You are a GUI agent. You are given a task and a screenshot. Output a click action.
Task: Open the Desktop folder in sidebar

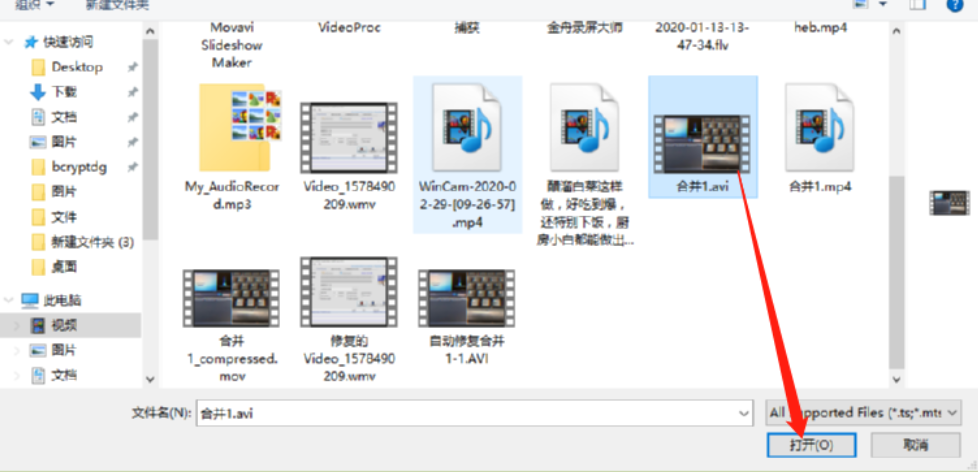tap(77, 67)
